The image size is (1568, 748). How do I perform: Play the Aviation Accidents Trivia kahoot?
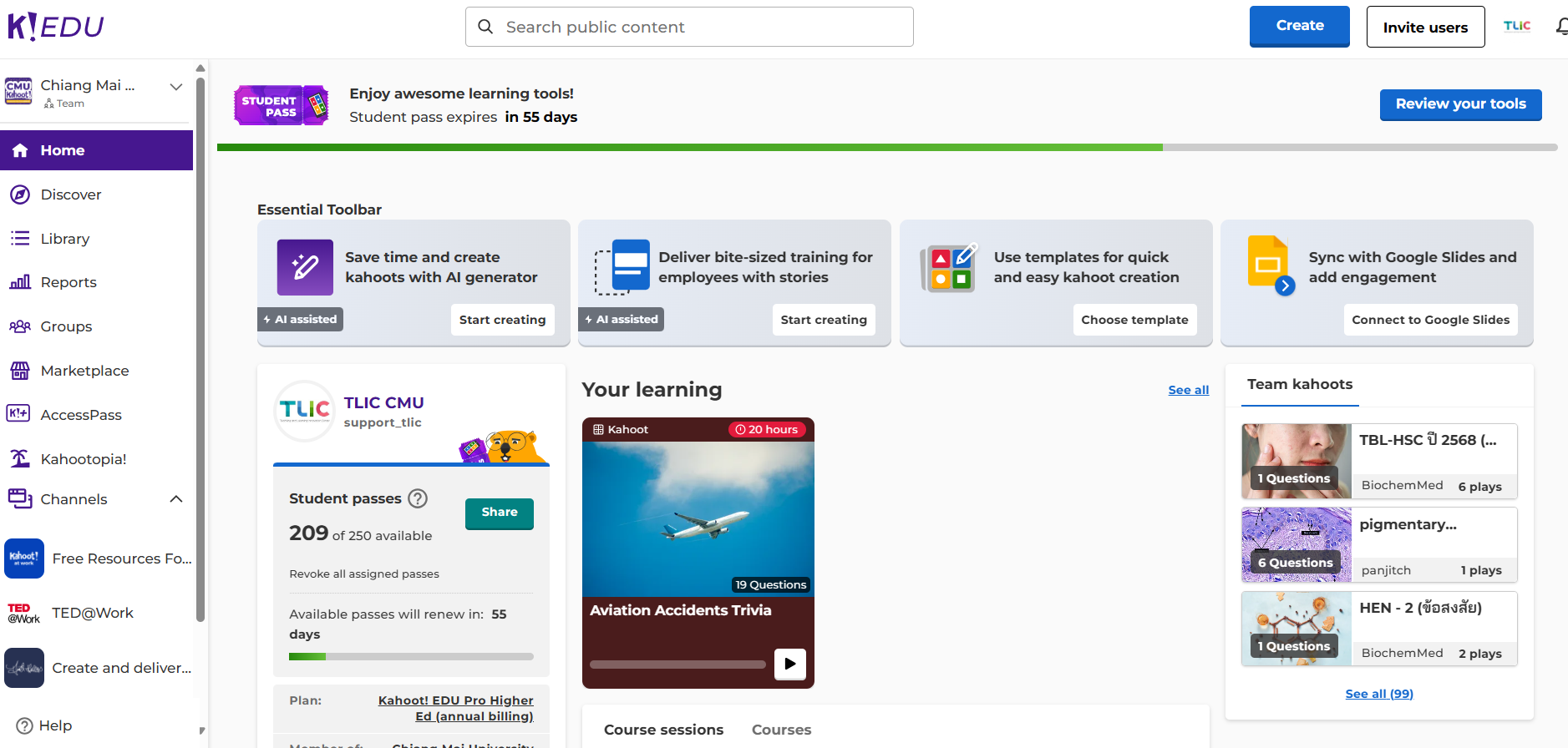point(789,665)
